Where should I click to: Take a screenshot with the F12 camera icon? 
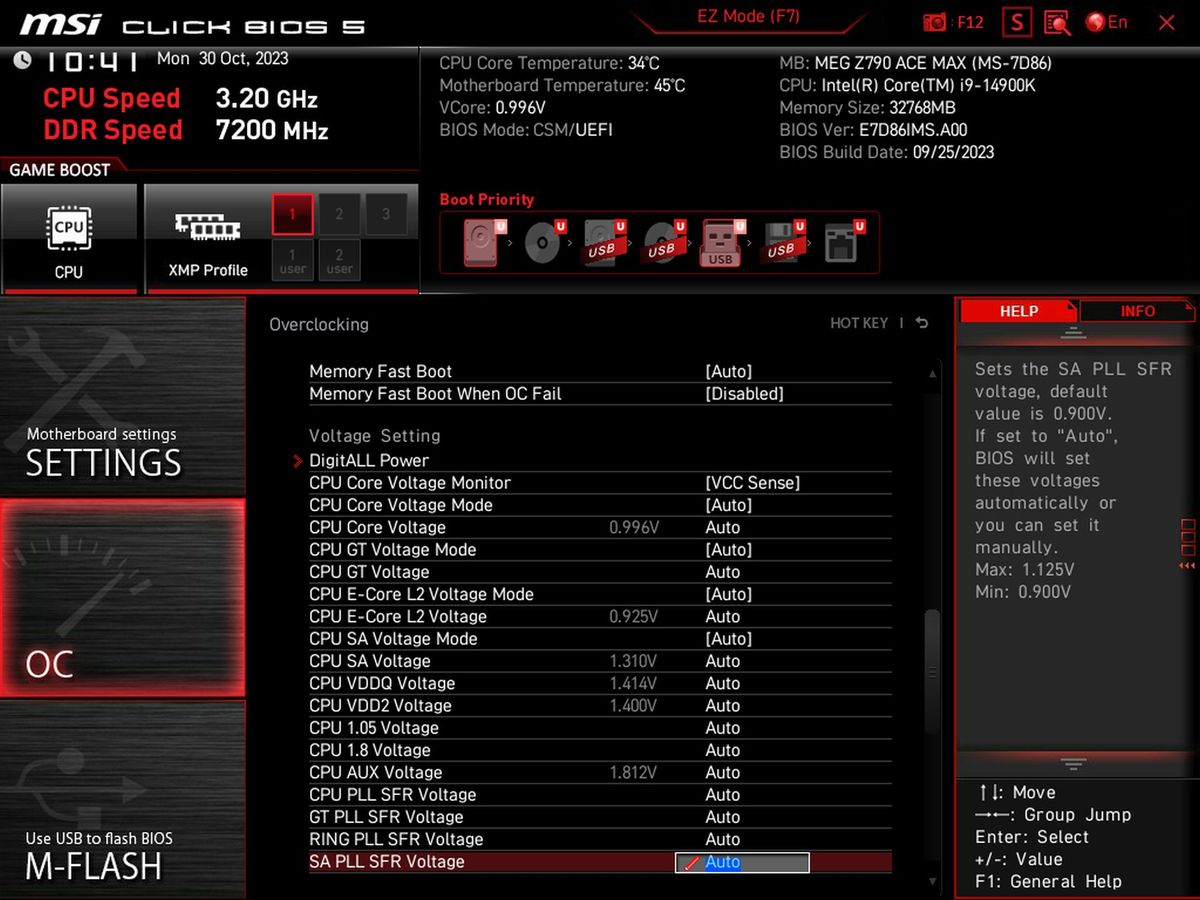[935, 22]
